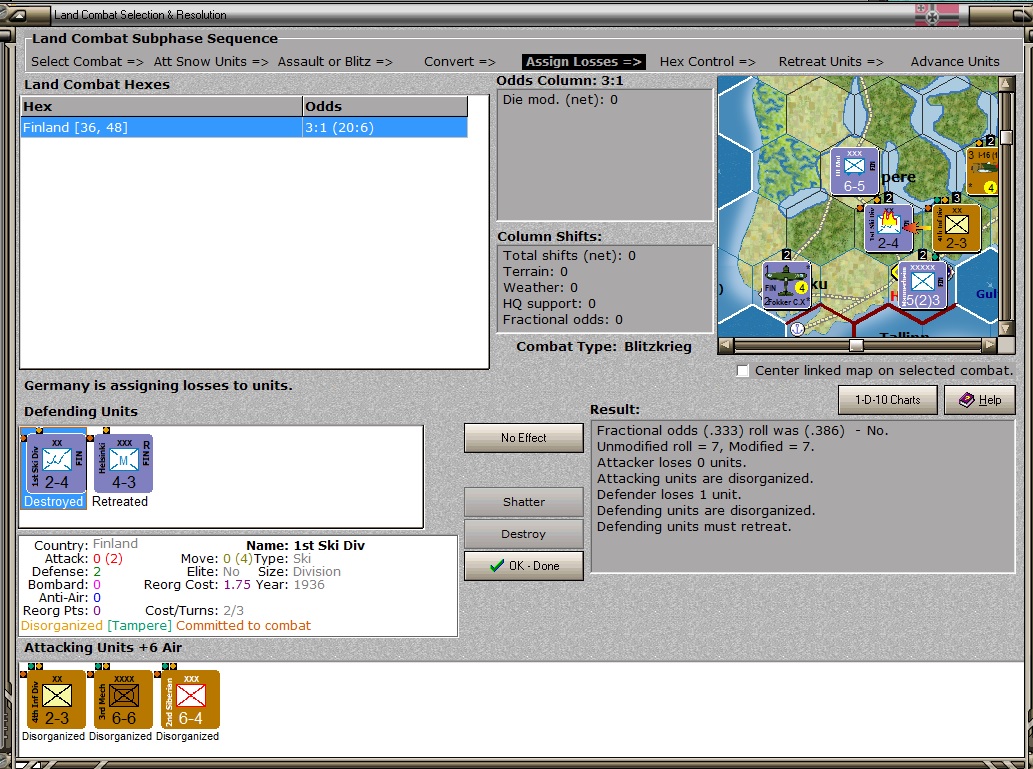Click the window system menu icon
Image resolution: width=1033 pixels, height=769 pixels.
pos(18,14)
